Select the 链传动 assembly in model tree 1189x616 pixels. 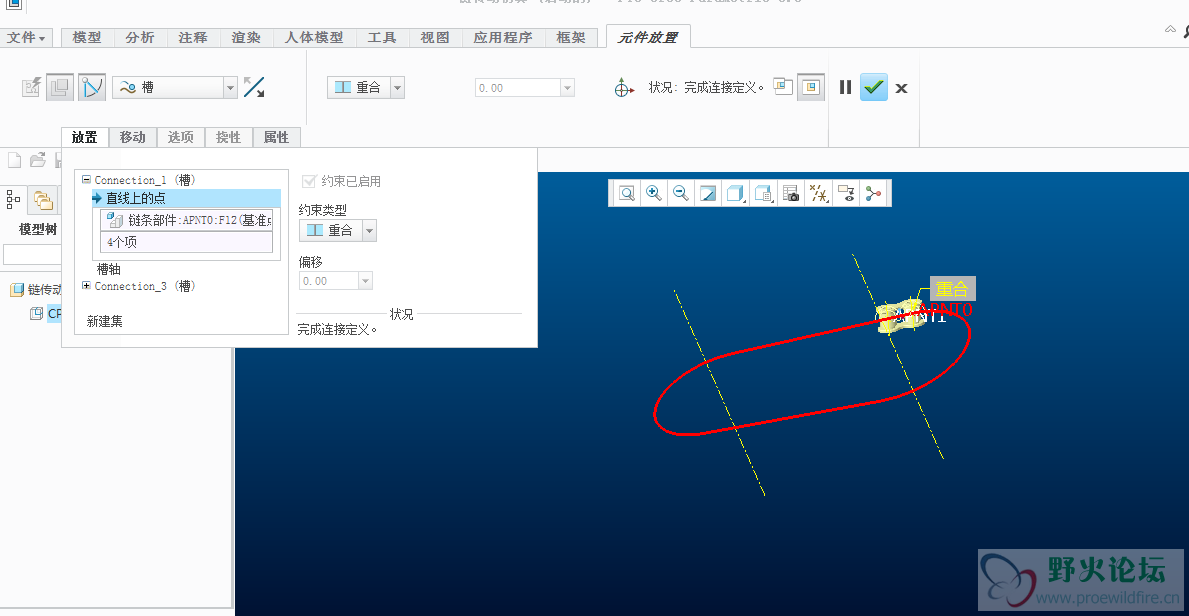click(36, 290)
